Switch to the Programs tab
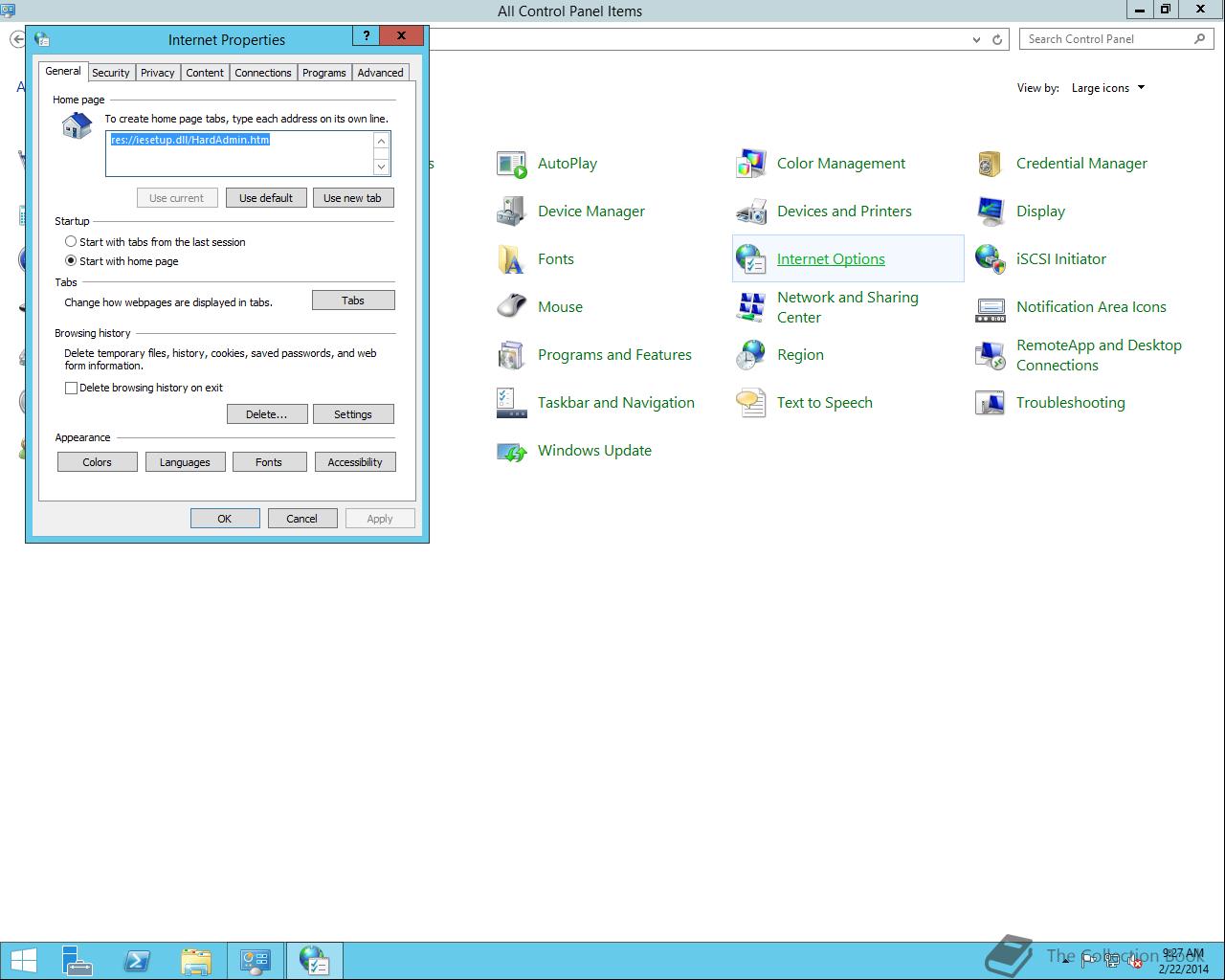This screenshot has width=1225, height=980. (x=324, y=73)
